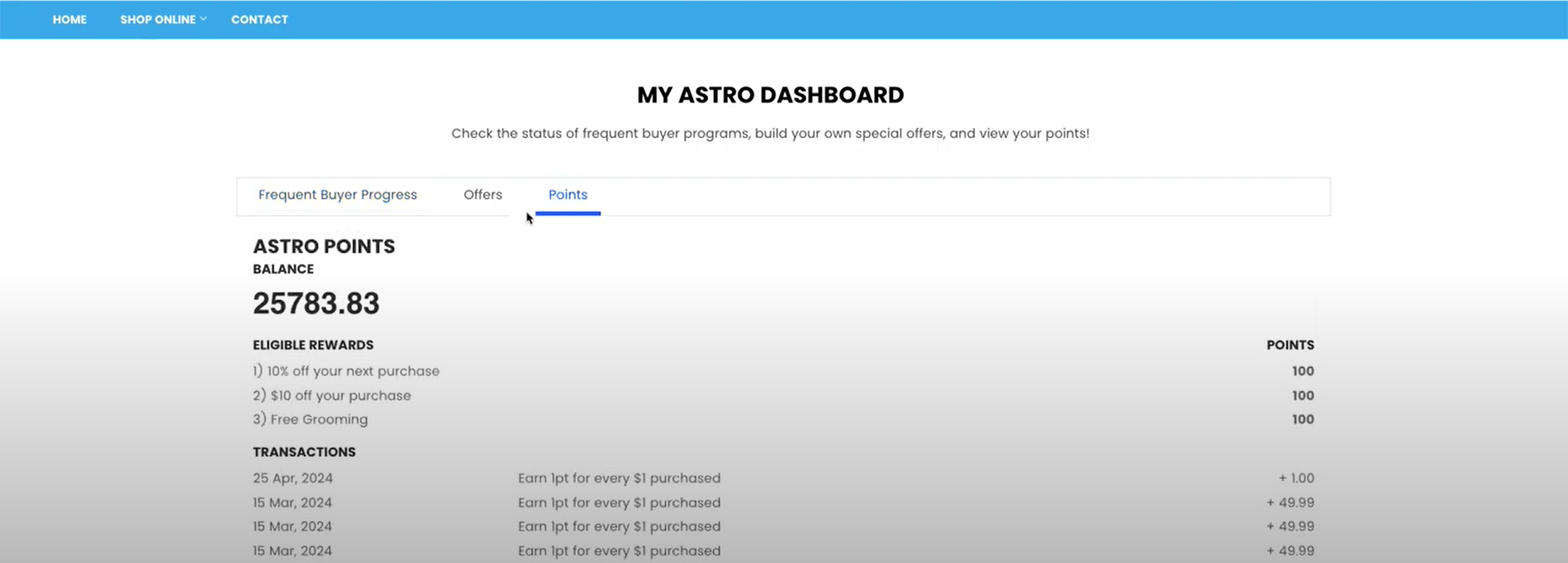Screen dimensions: 1568x563
Task: Choose the 10% off next purchase reward
Action: click(x=346, y=371)
